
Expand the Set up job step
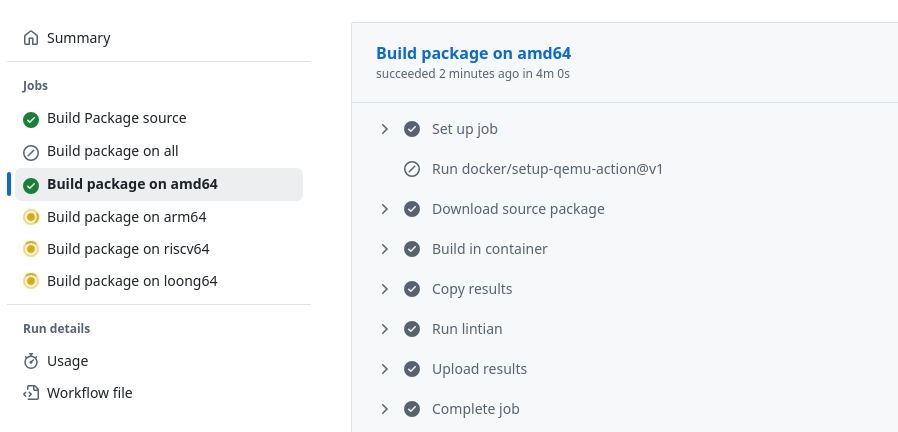[x=385, y=129]
